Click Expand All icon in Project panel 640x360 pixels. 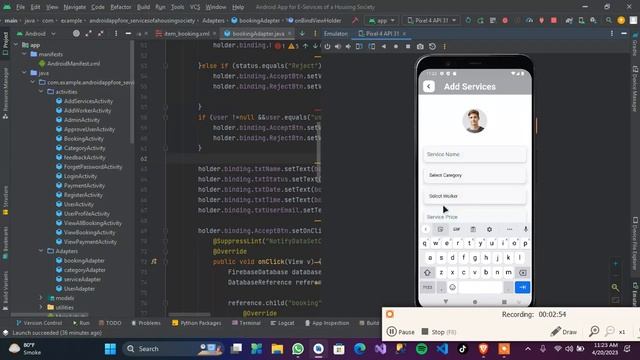pyautogui.click(x=88, y=33)
